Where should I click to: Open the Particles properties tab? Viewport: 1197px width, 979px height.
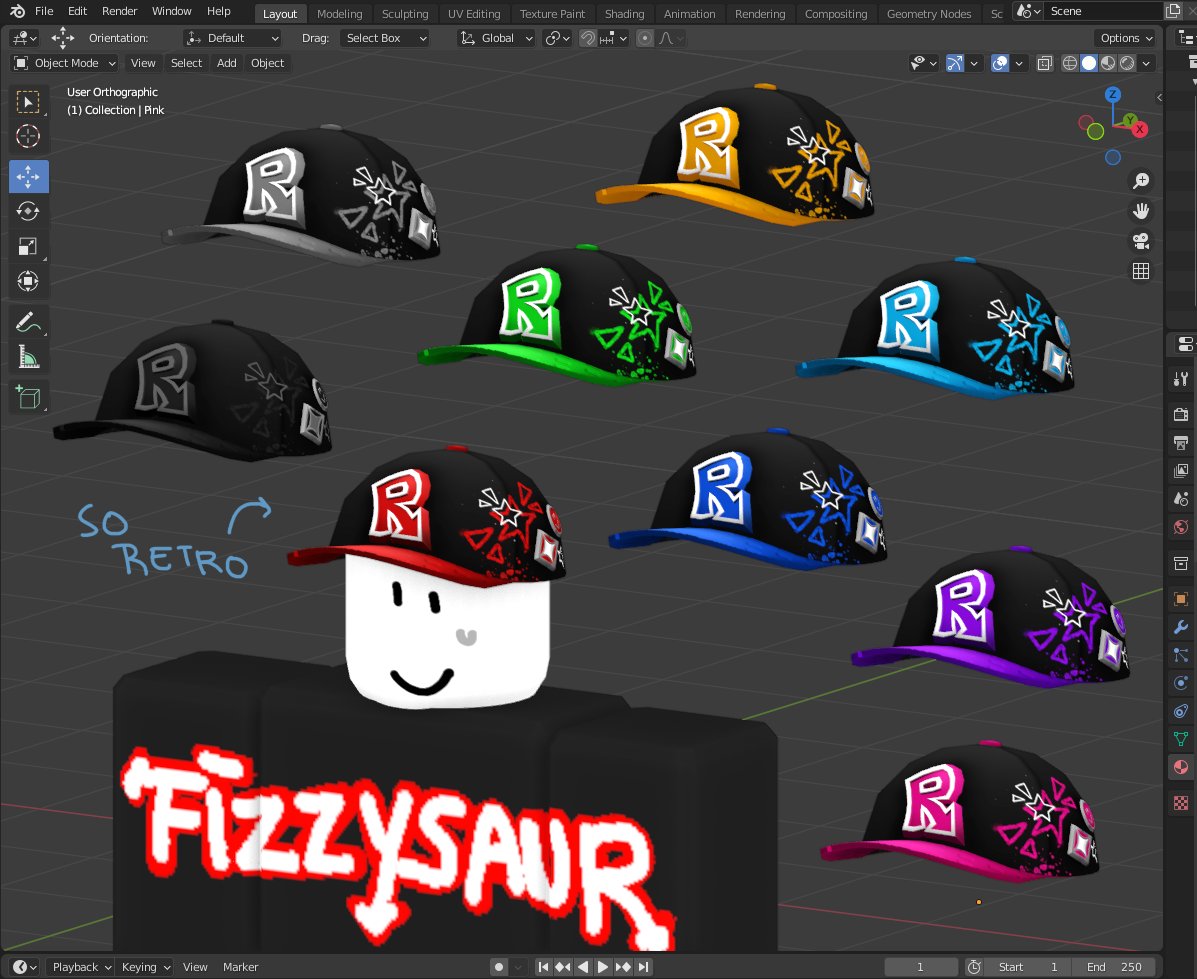click(1181, 655)
